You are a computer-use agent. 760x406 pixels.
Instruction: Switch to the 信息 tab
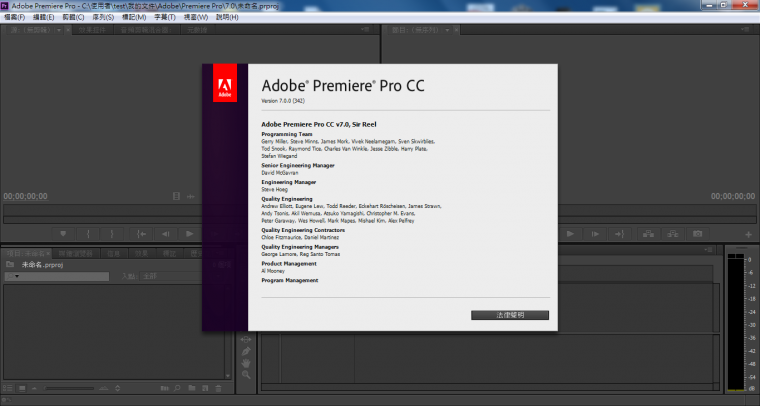[x=113, y=253]
